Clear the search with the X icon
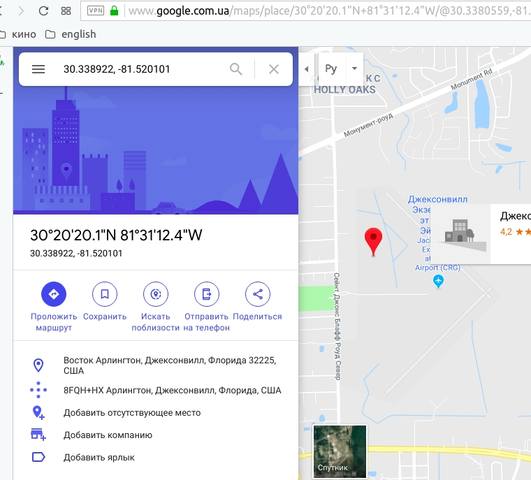Image resolution: width=531 pixels, height=480 pixels. pos(274,69)
